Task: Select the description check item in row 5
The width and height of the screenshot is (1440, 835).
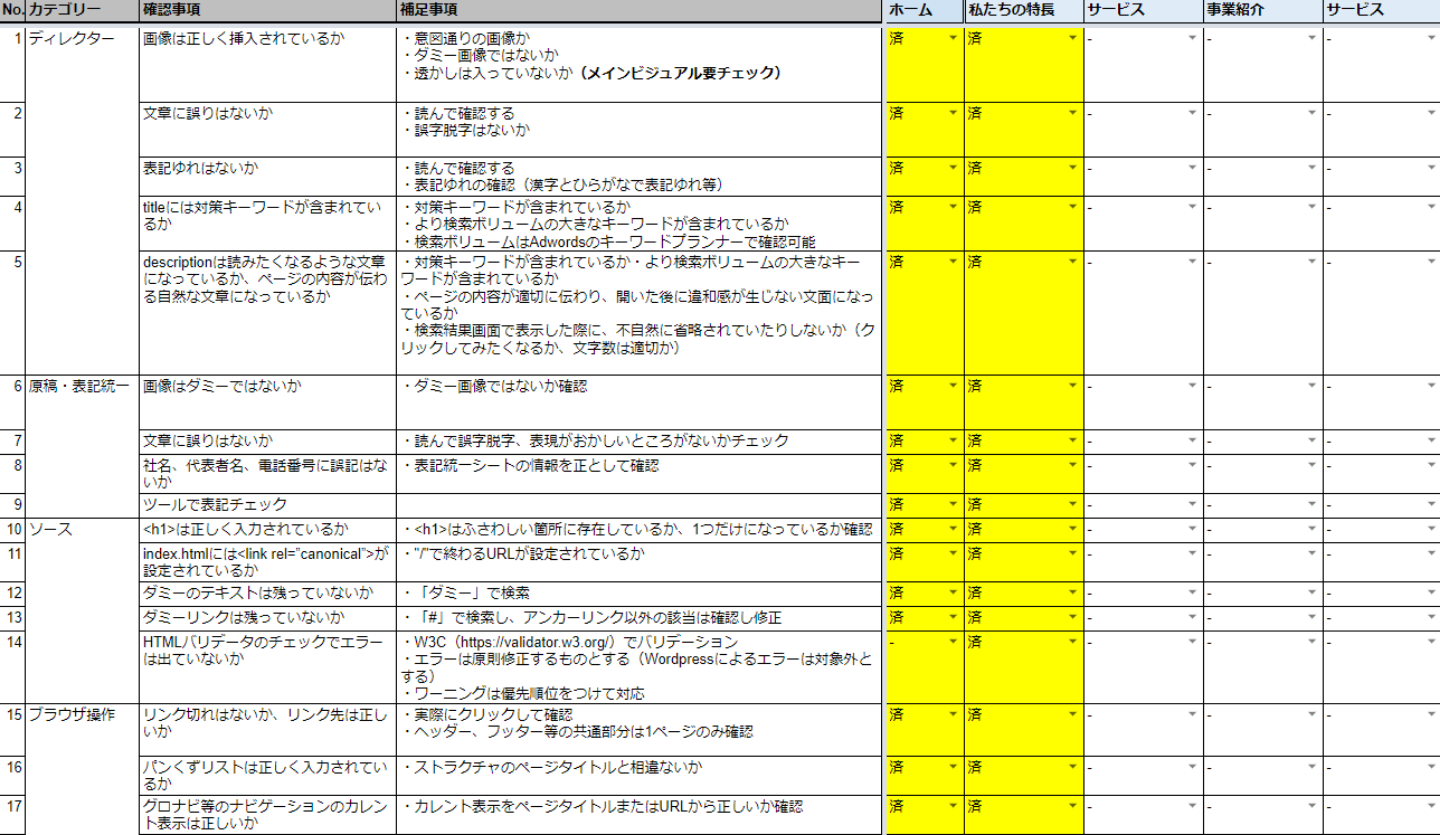Action: (267, 313)
